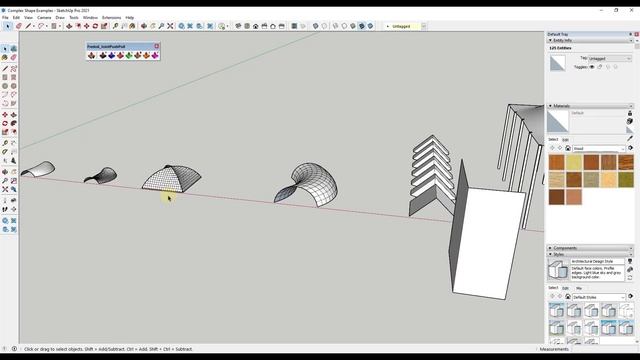Viewport: 640px width, 360px height.
Task: Activate the Orbit tool in top toolbar
Action: click(x=144, y=26)
